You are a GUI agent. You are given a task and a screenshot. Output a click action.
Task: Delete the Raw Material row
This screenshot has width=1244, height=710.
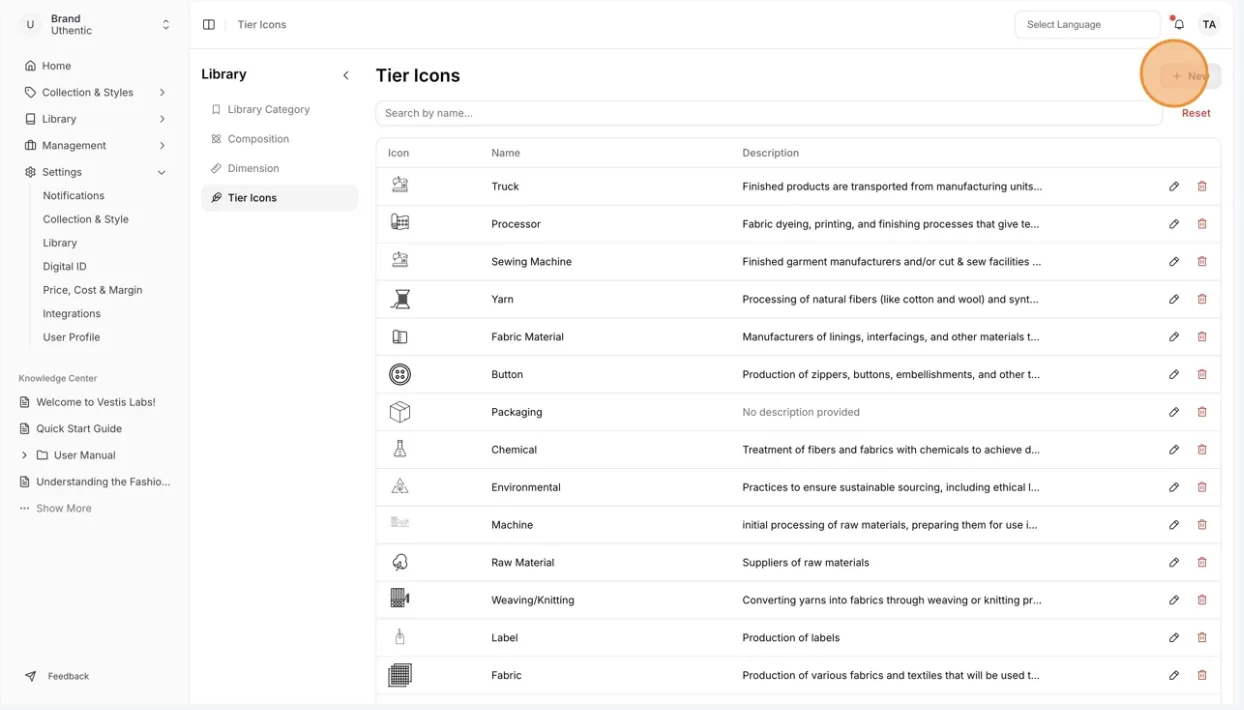[1202, 562]
